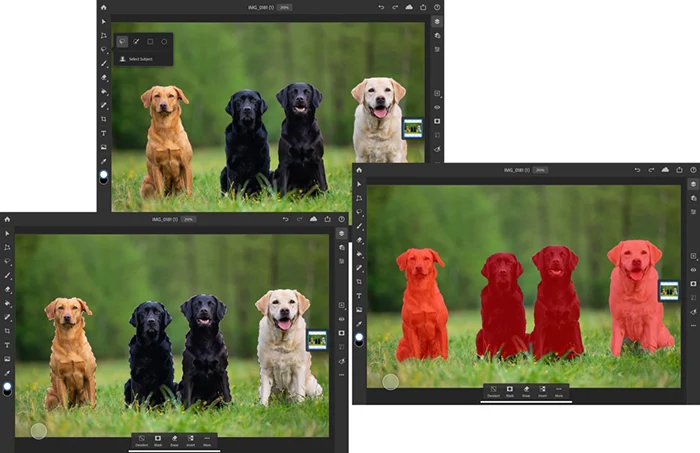Viewport: 700px width, 453px height.
Task: Open the cloud status icon in red-overlay screenshot
Action: click(x=665, y=170)
